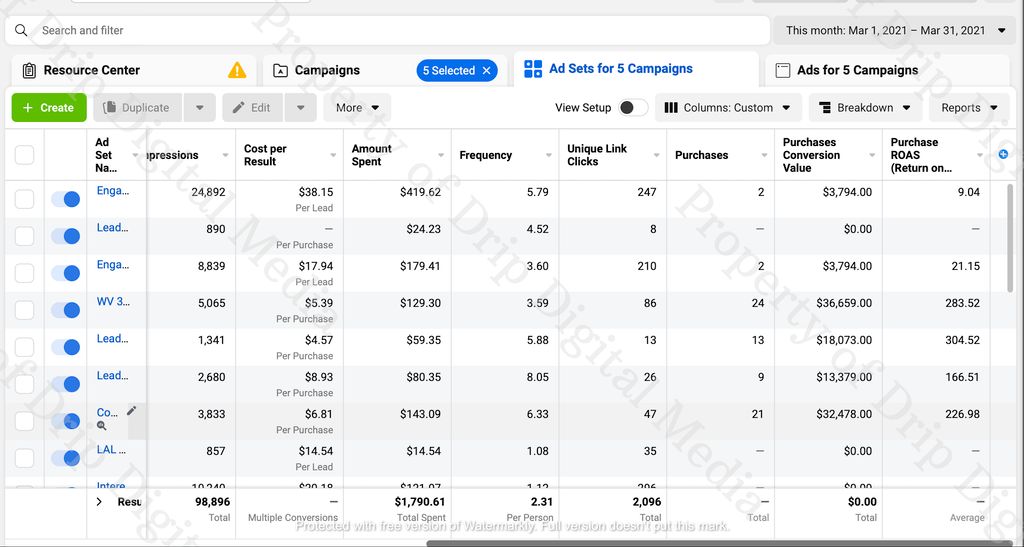This screenshot has width=1024, height=547.
Task: Click the blue plus add-column icon
Action: 1003,154
